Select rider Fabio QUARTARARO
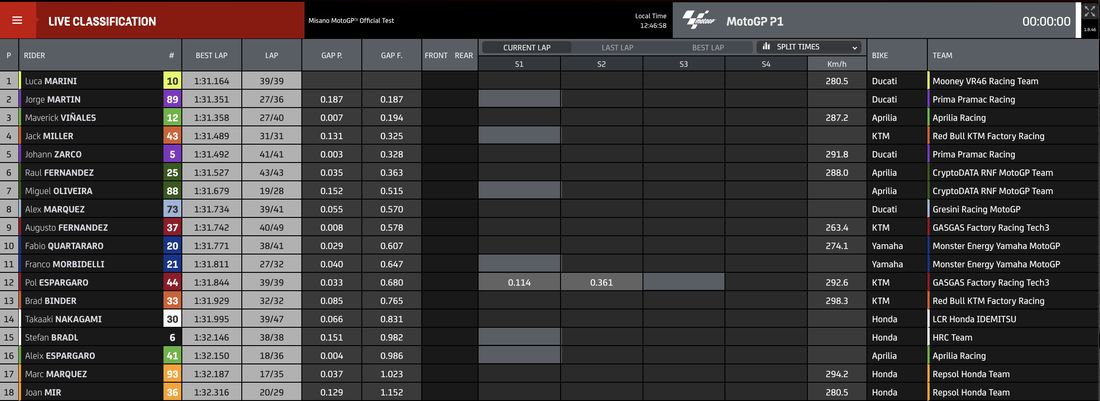 click(65, 246)
